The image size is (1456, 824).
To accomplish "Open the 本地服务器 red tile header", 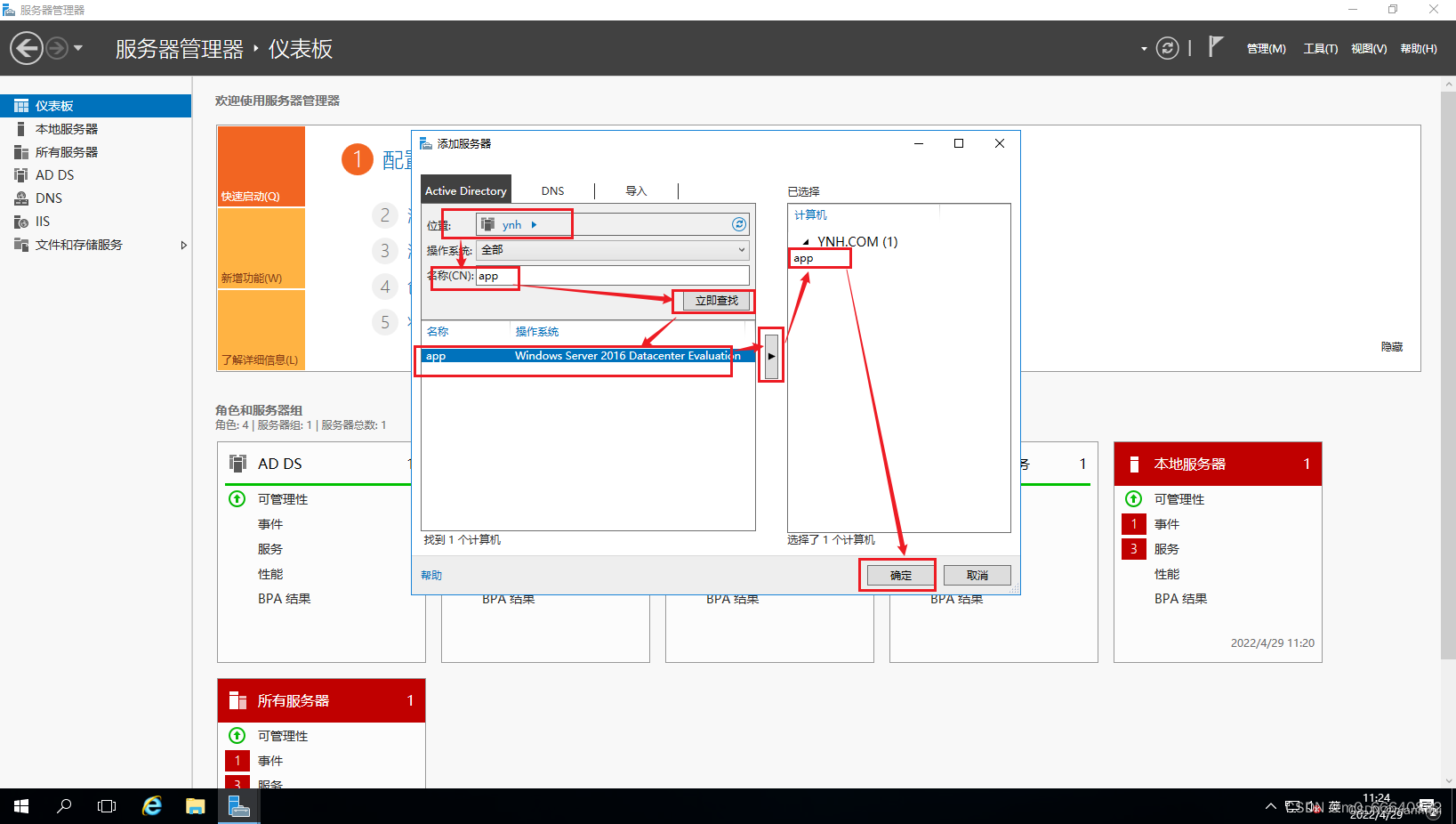I will (1218, 464).
